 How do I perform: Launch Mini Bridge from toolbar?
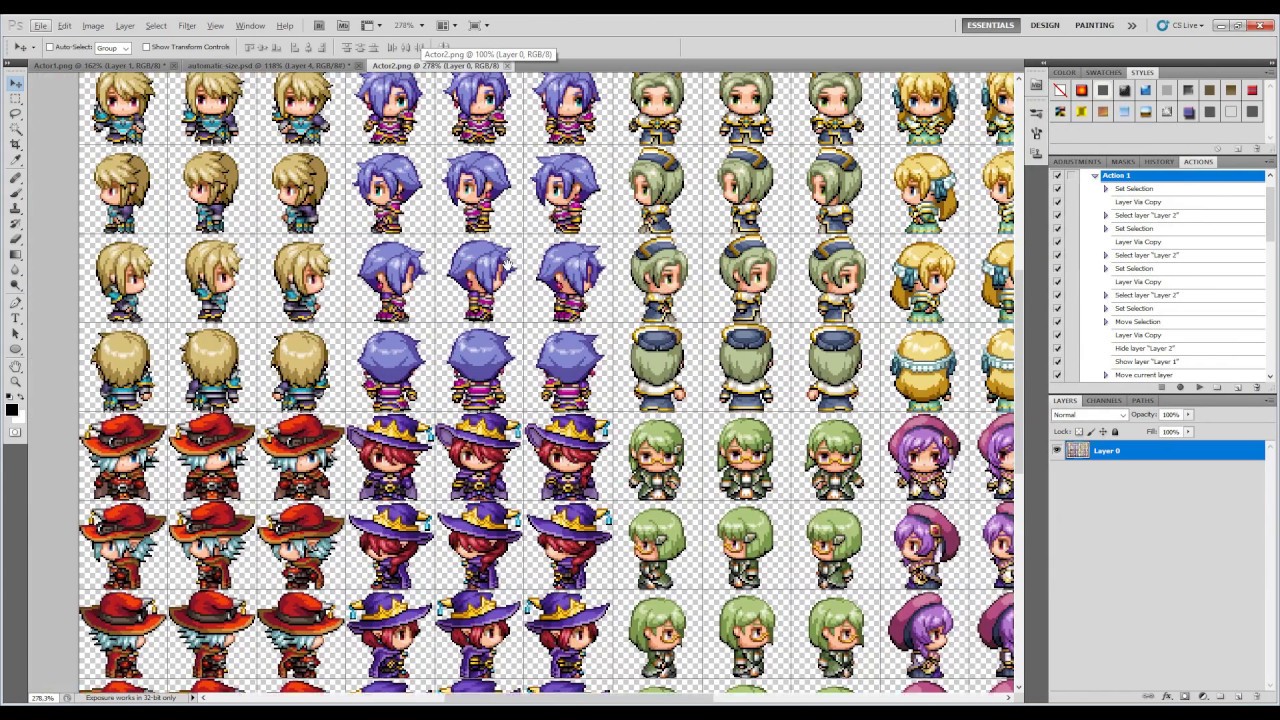[x=343, y=25]
